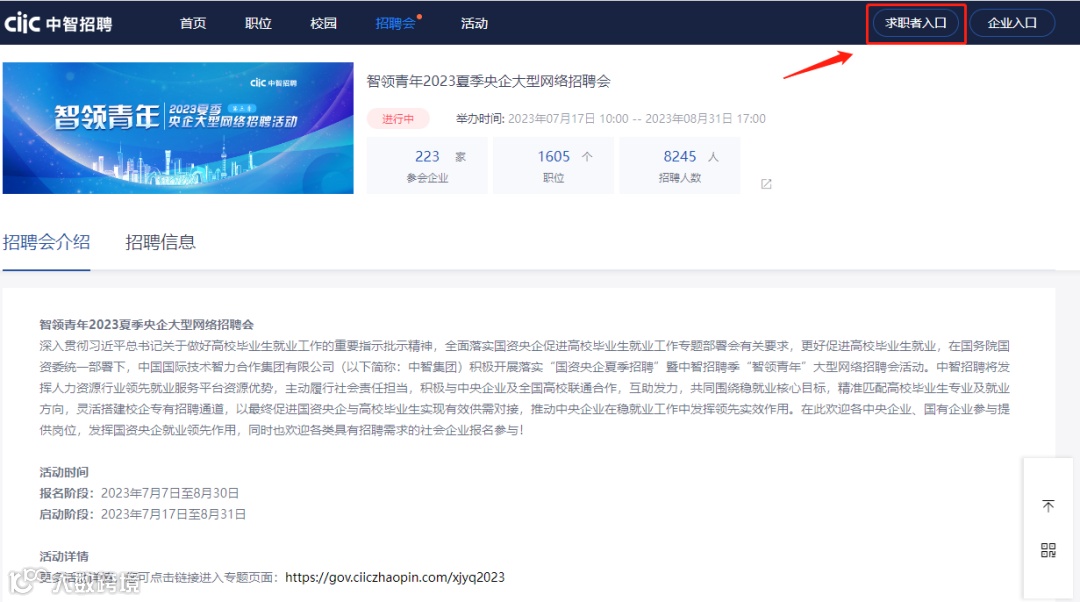Switch to the 招聘信息 tab

tap(160, 242)
